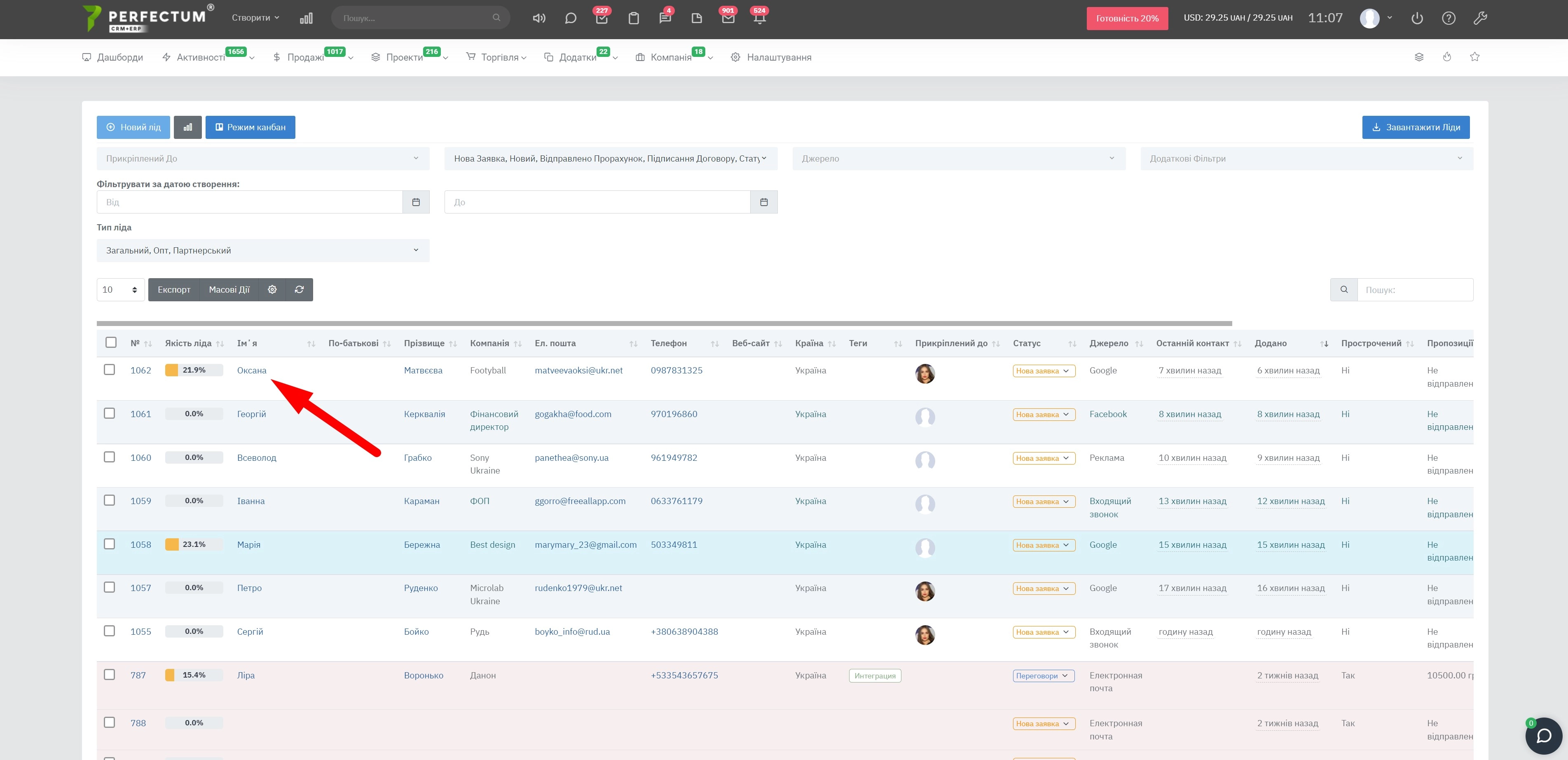Open lead name link 'Оксана'

pos(252,370)
